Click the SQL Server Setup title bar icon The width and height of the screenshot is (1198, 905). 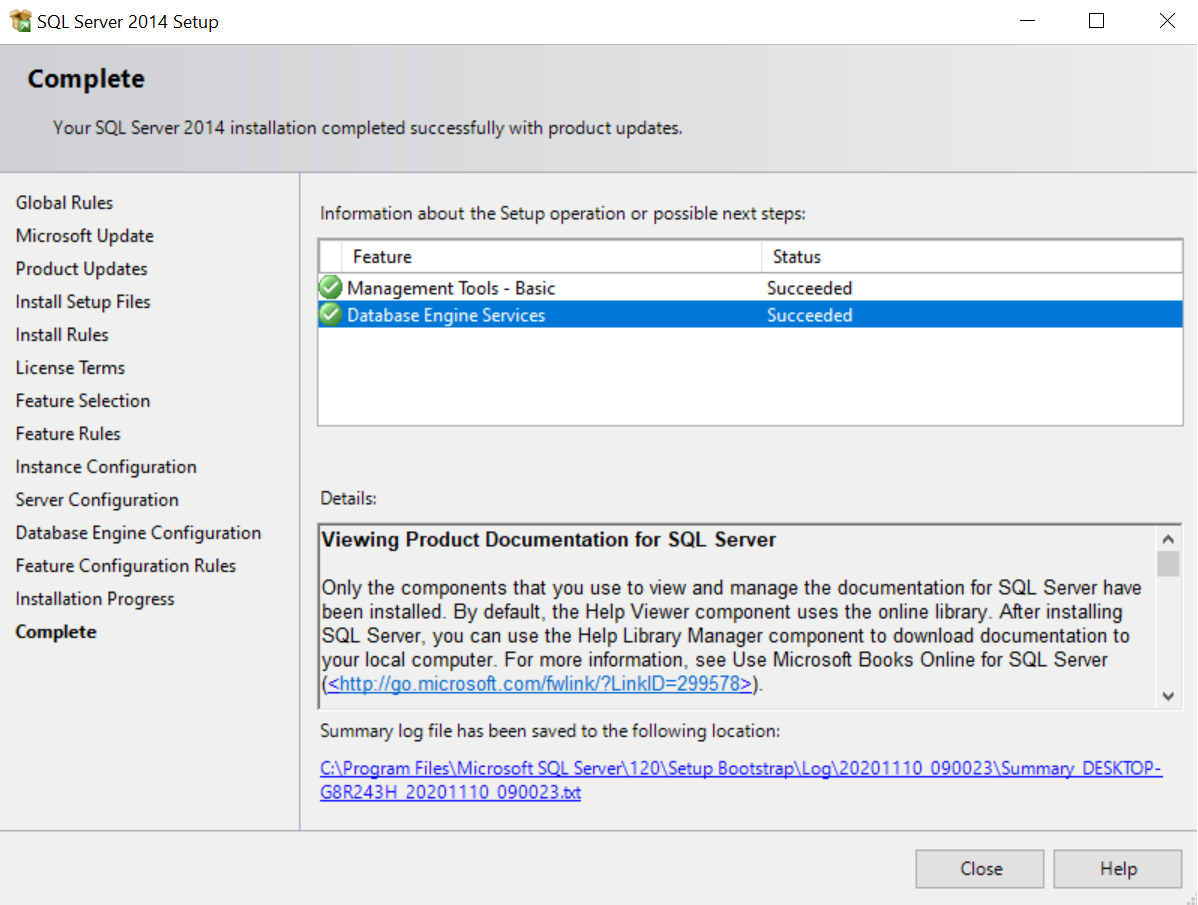click(21, 21)
